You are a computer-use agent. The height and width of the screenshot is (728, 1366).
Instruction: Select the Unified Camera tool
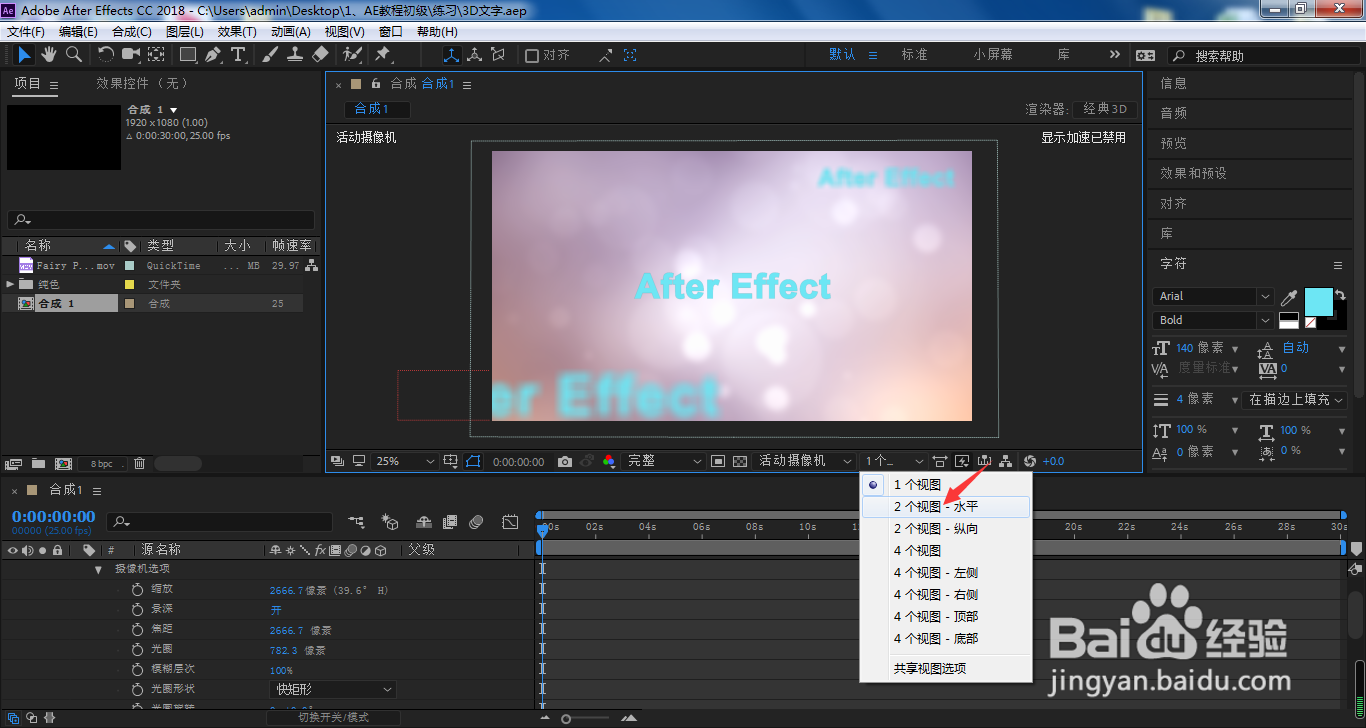(131, 54)
